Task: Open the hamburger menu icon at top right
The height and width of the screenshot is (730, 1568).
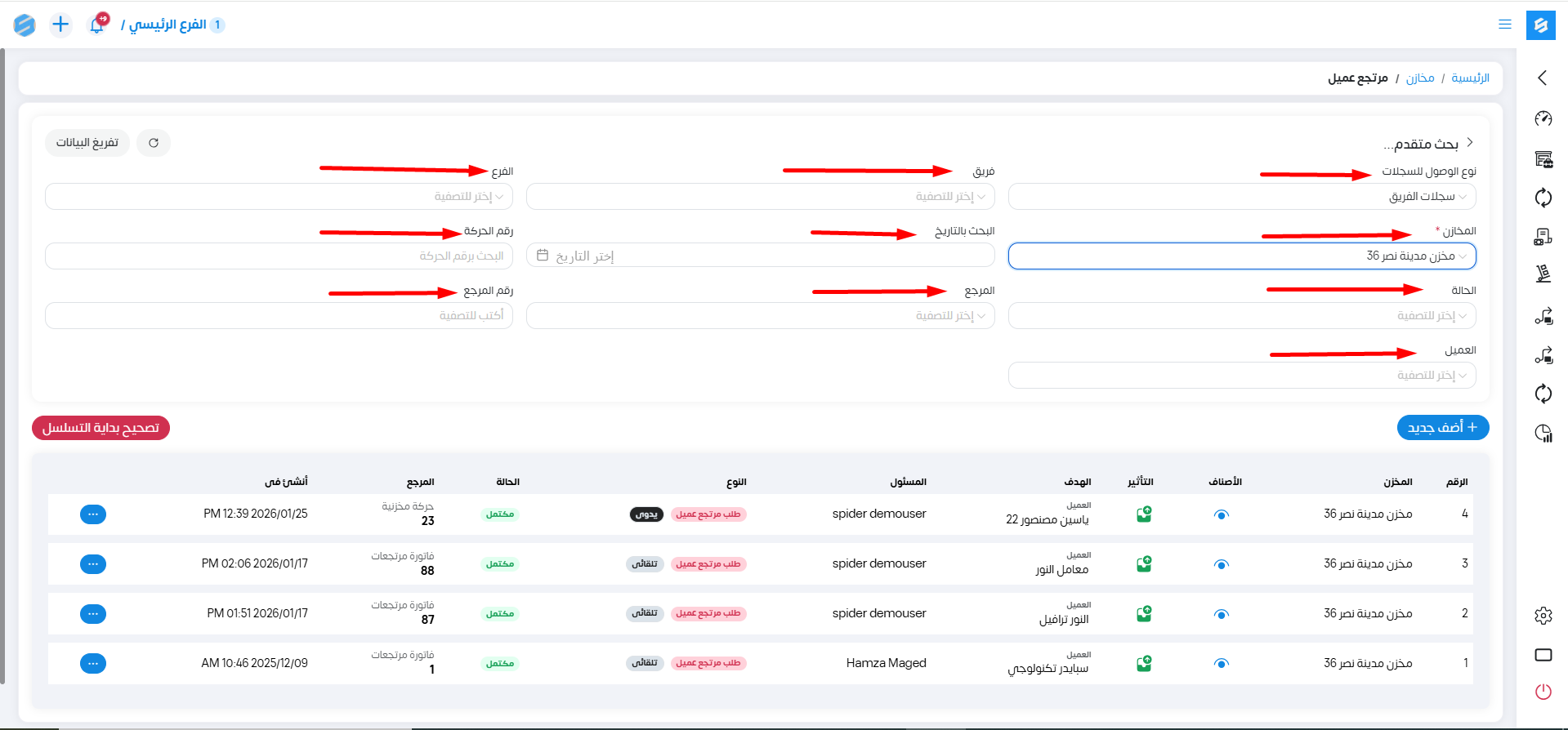Action: (1504, 24)
